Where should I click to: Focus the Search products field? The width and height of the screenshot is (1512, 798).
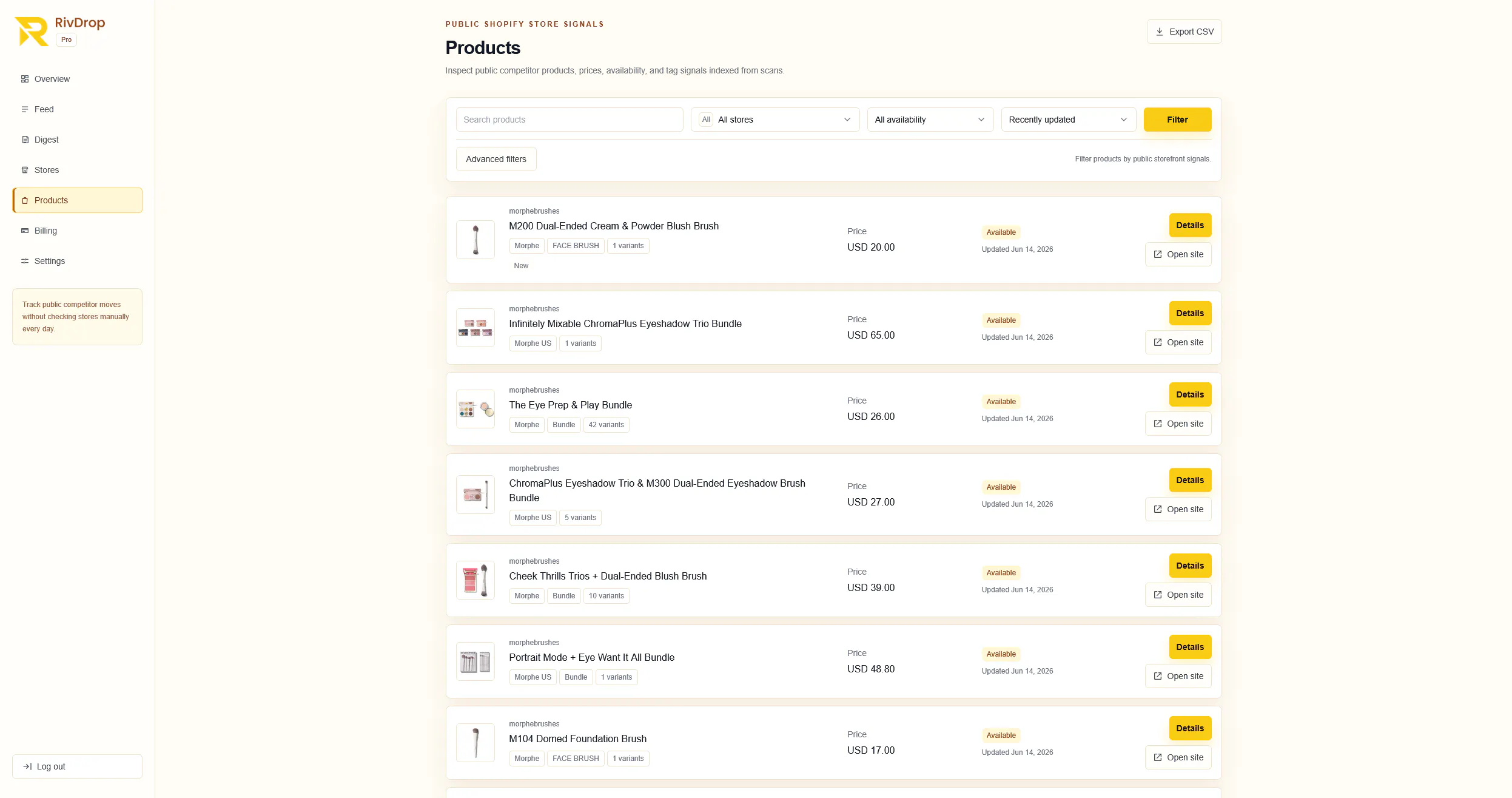(x=570, y=120)
